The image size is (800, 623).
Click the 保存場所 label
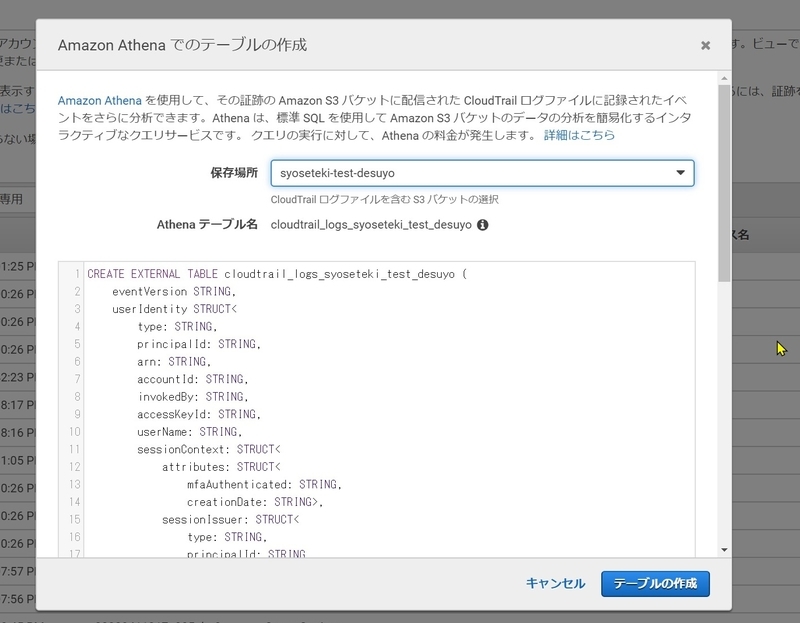click(234, 173)
